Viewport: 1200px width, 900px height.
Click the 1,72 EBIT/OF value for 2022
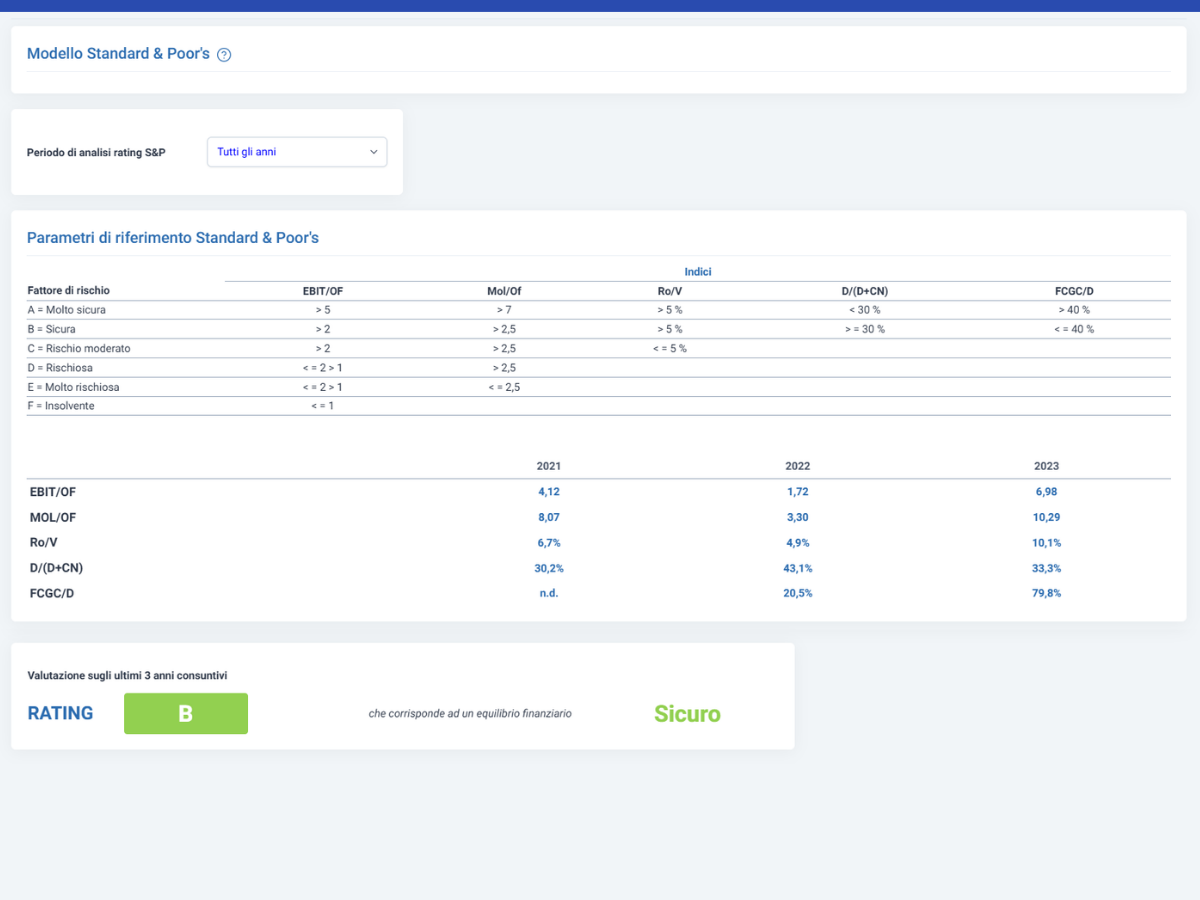tap(798, 492)
